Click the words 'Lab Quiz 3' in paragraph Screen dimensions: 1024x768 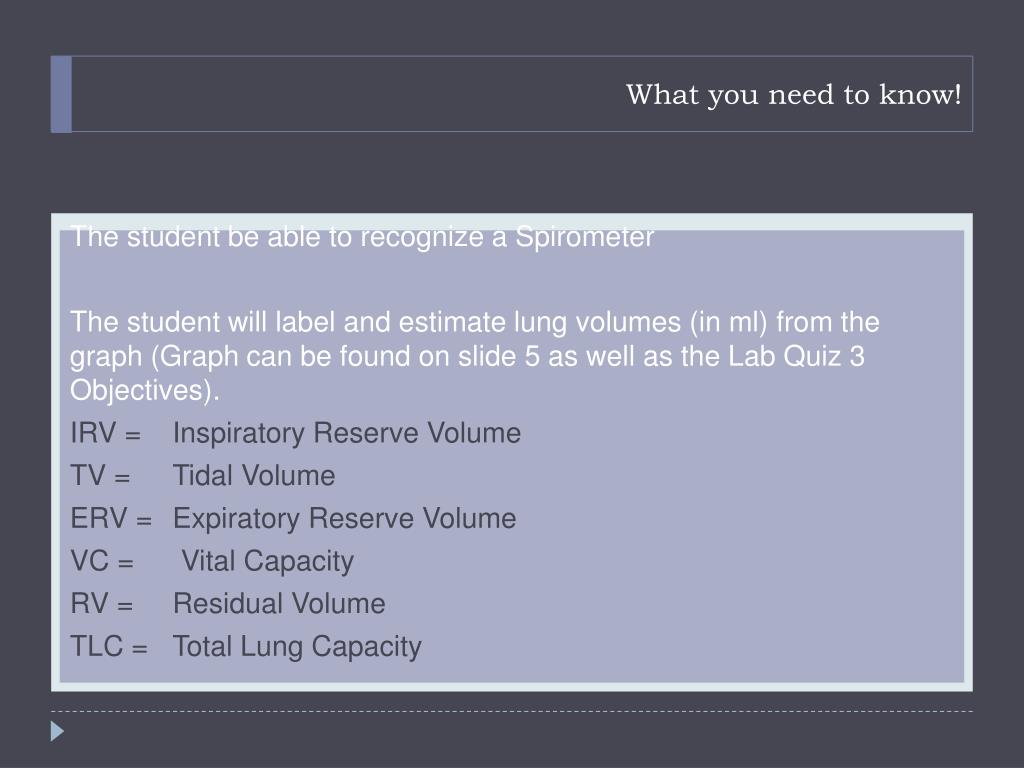click(796, 357)
